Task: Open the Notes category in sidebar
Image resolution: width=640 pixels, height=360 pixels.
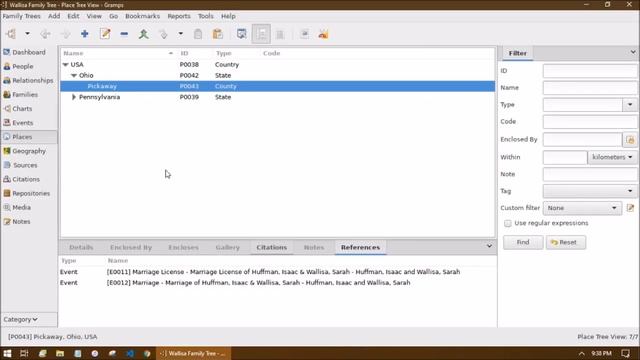Action: [x=29, y=222]
